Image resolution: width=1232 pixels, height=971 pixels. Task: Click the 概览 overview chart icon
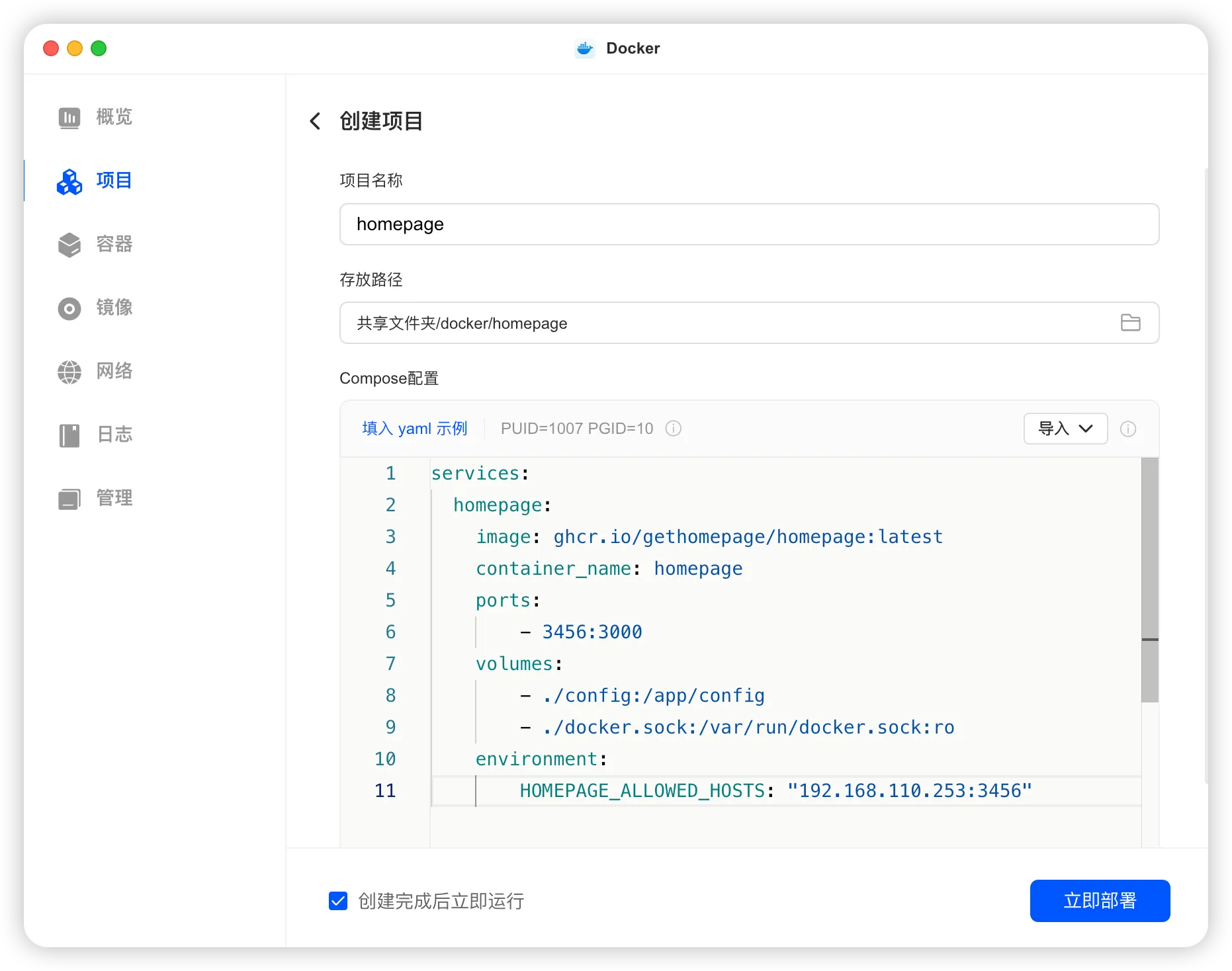tap(69, 118)
